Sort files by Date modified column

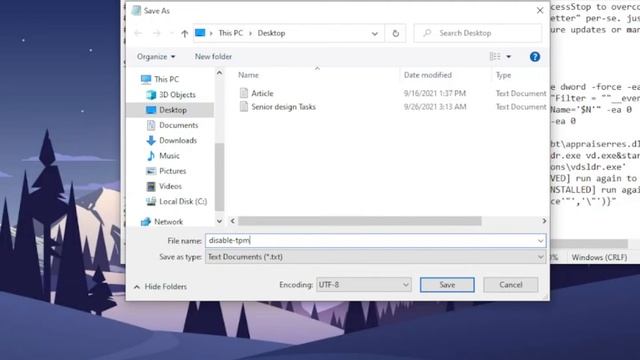(427, 75)
